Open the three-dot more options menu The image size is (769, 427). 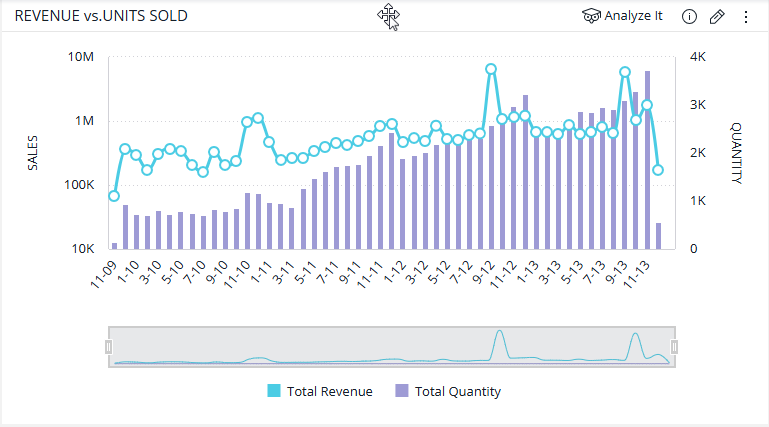coord(745,16)
